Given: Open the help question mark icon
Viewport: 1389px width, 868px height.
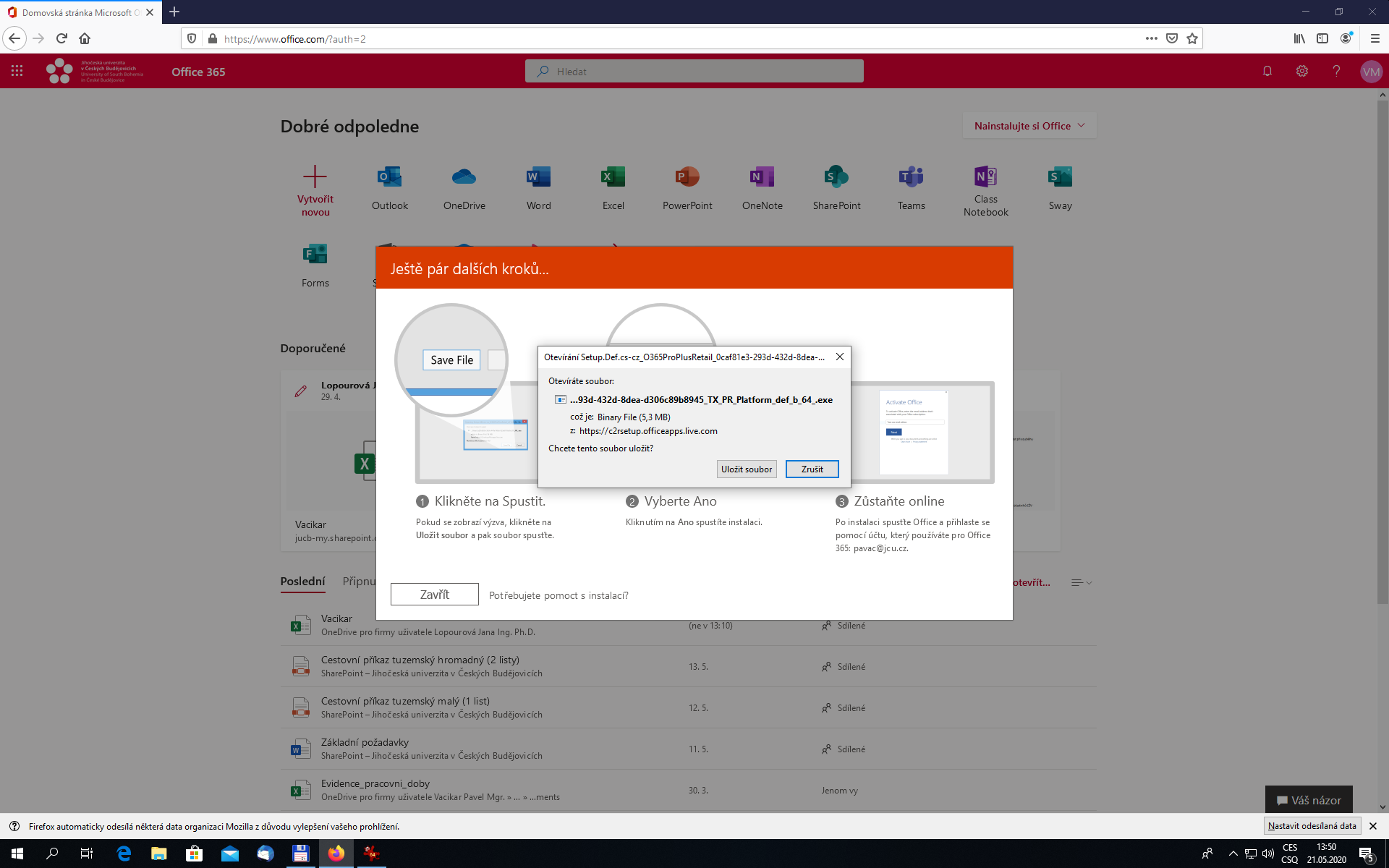Looking at the screenshot, I should click(1336, 71).
